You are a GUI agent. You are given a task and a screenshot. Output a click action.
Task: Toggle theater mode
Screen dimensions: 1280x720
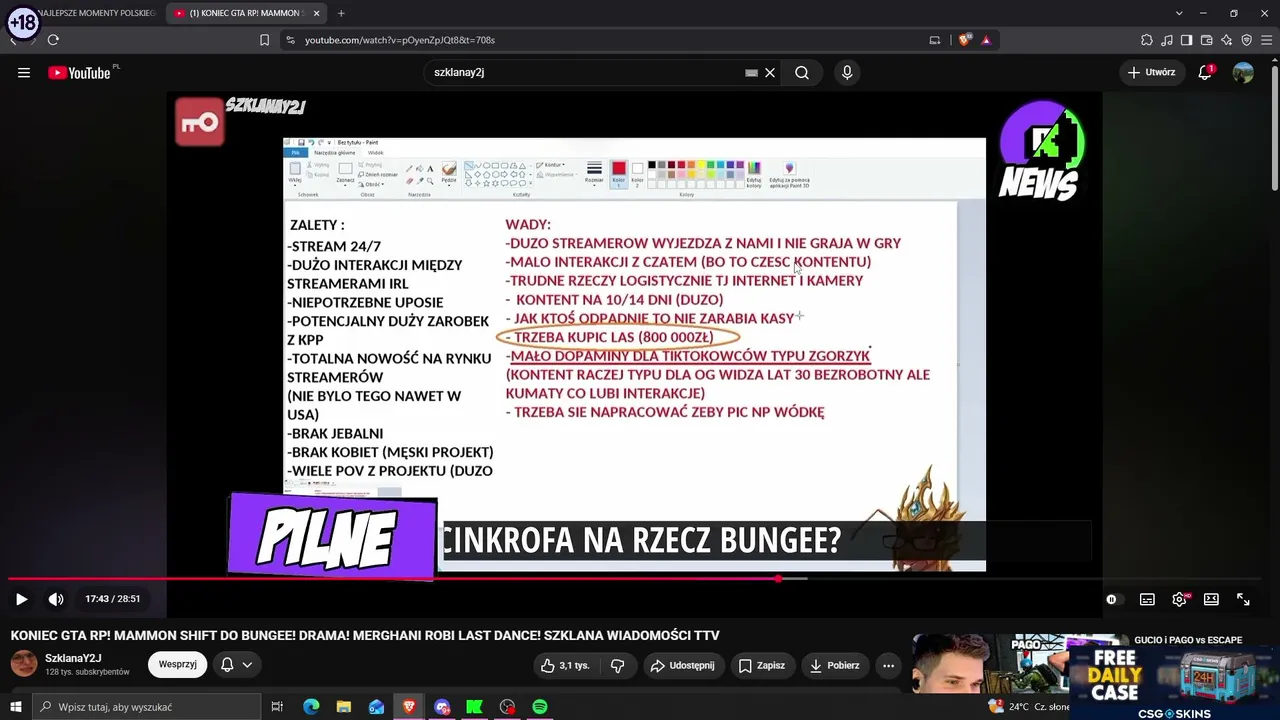(1211, 599)
